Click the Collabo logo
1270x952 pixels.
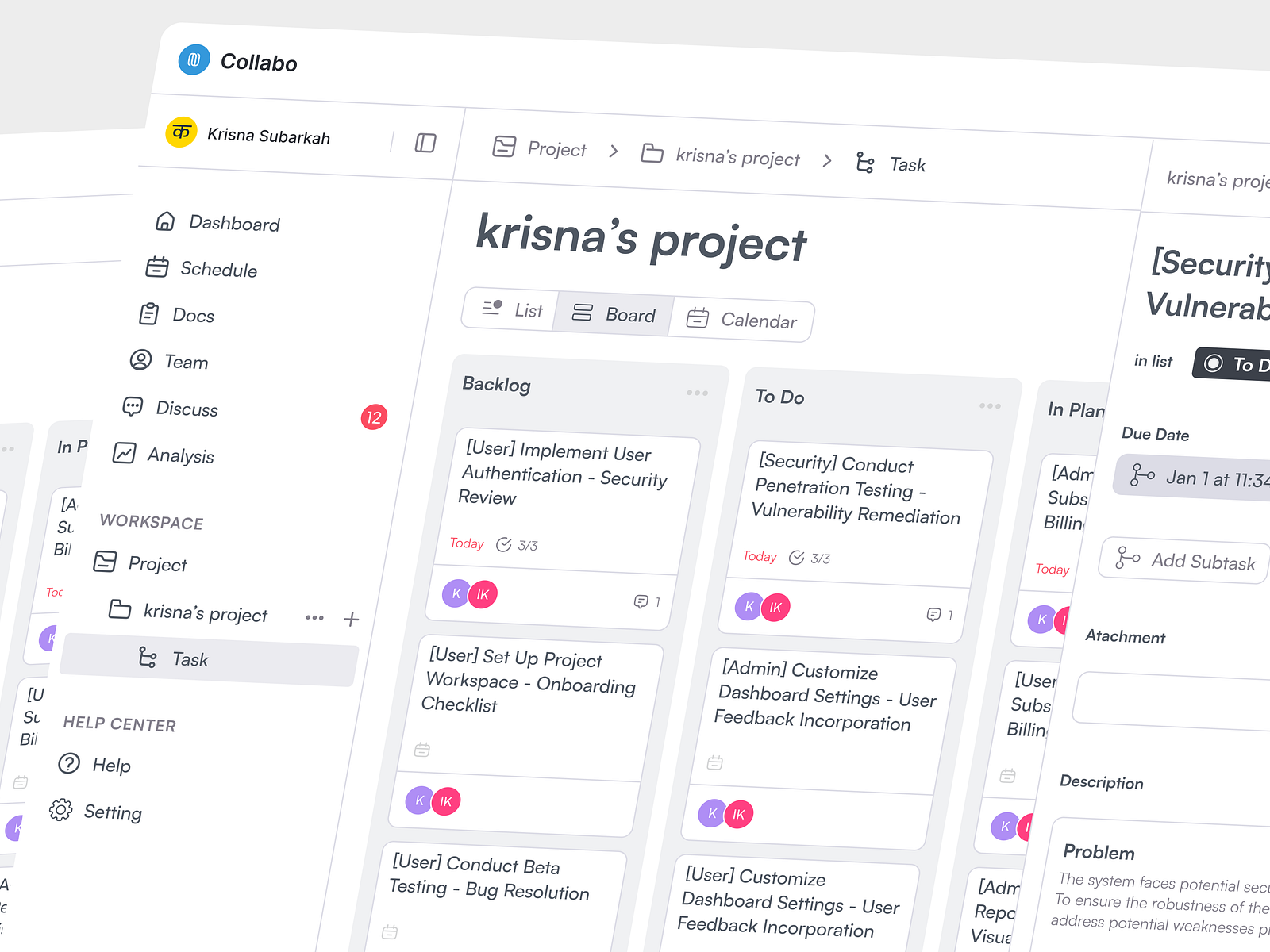(193, 59)
